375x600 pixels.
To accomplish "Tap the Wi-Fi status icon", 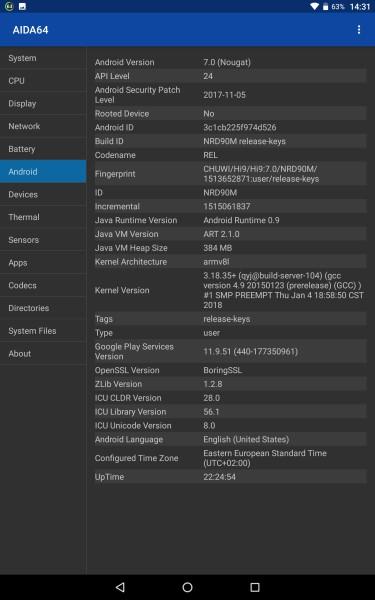I will click(x=315, y=7).
